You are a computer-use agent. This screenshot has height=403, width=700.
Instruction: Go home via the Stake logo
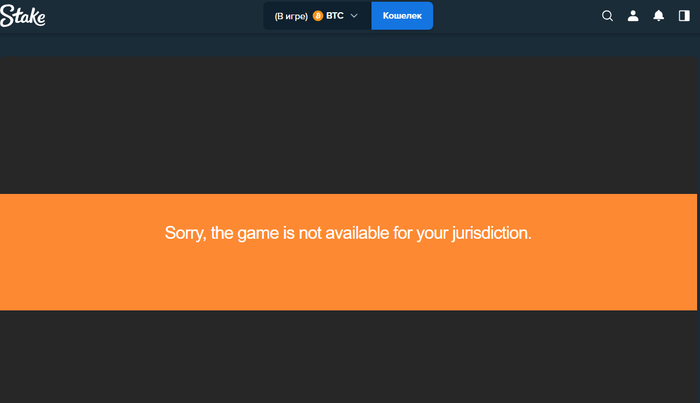(23, 16)
